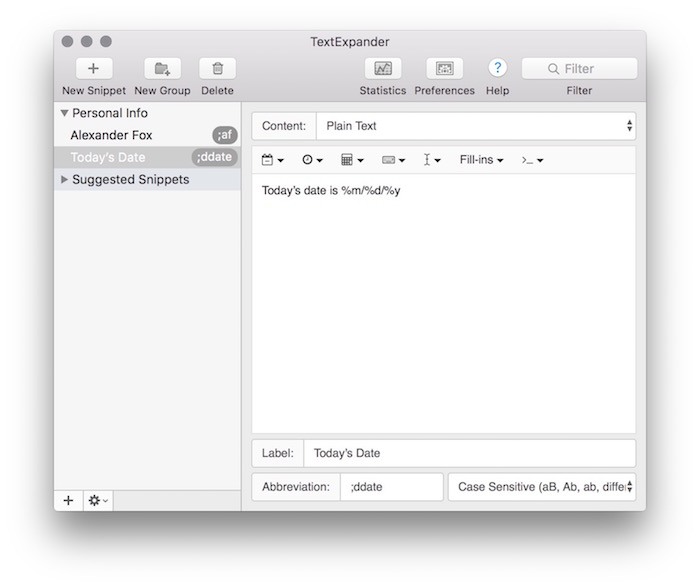Select the Today's Date snippet
Image resolution: width=700 pixels, height=588 pixels.
point(147,157)
